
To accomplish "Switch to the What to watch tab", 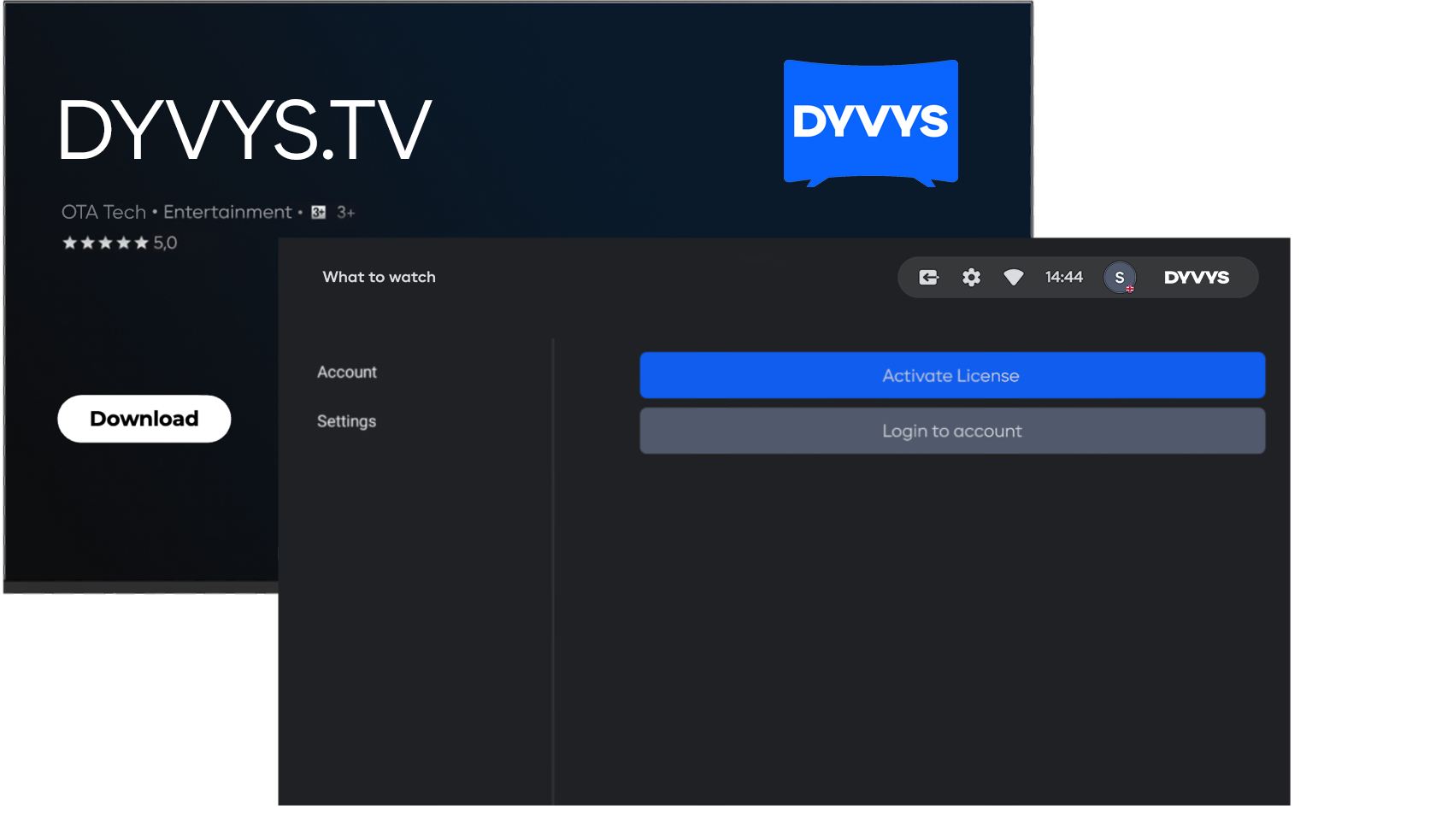I will tap(379, 277).
